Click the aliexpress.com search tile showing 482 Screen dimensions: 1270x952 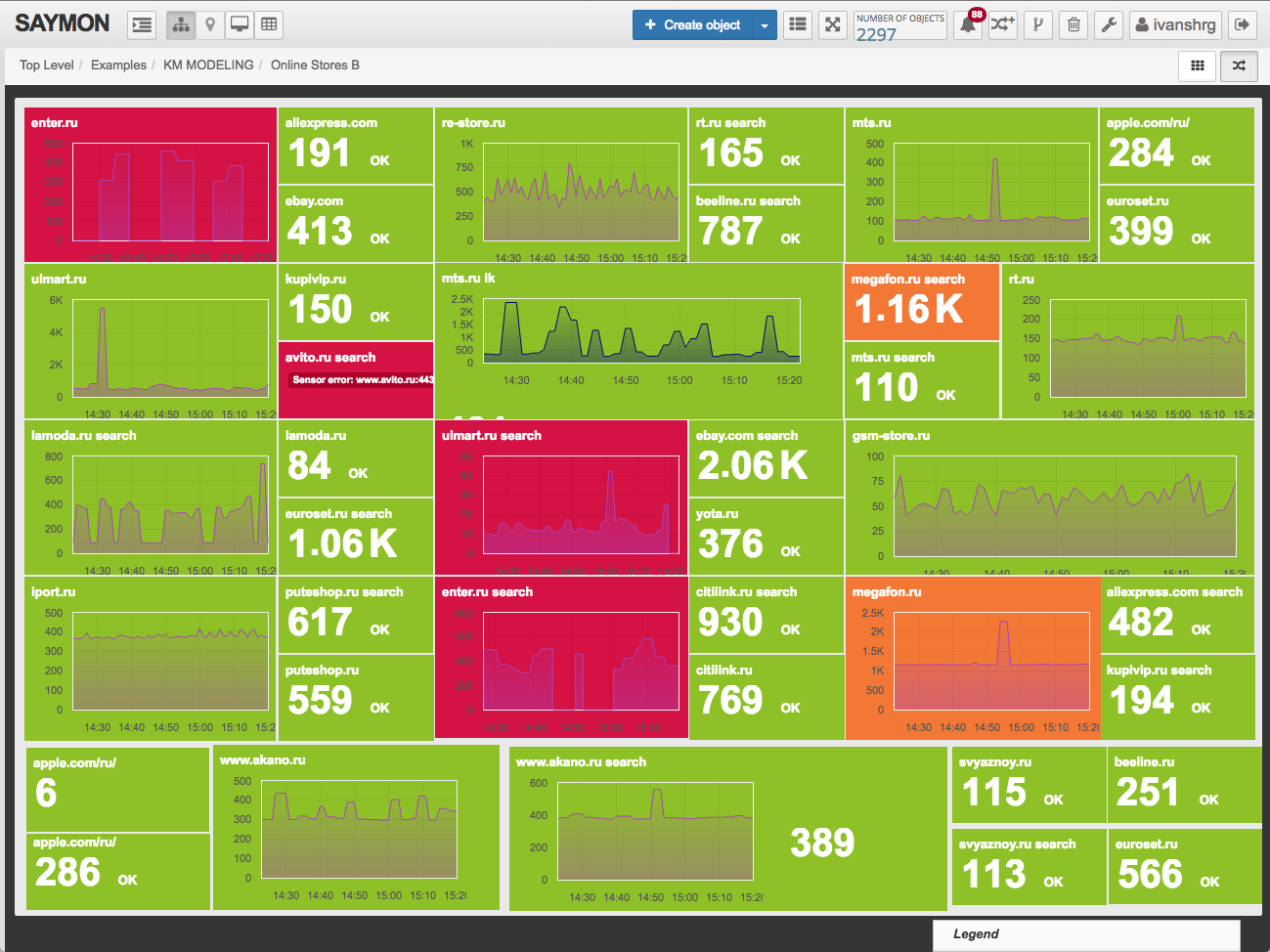click(1177, 615)
